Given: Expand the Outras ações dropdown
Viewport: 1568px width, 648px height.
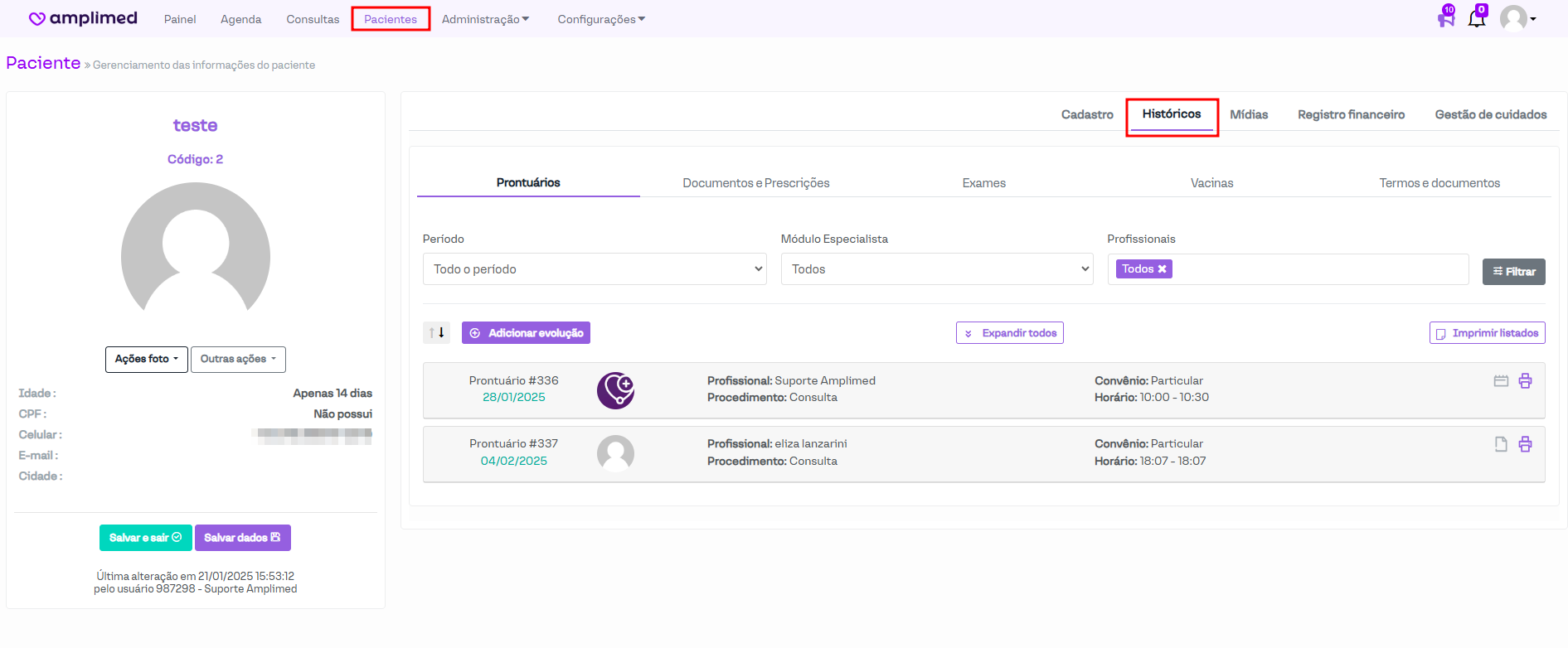Looking at the screenshot, I should [238, 360].
